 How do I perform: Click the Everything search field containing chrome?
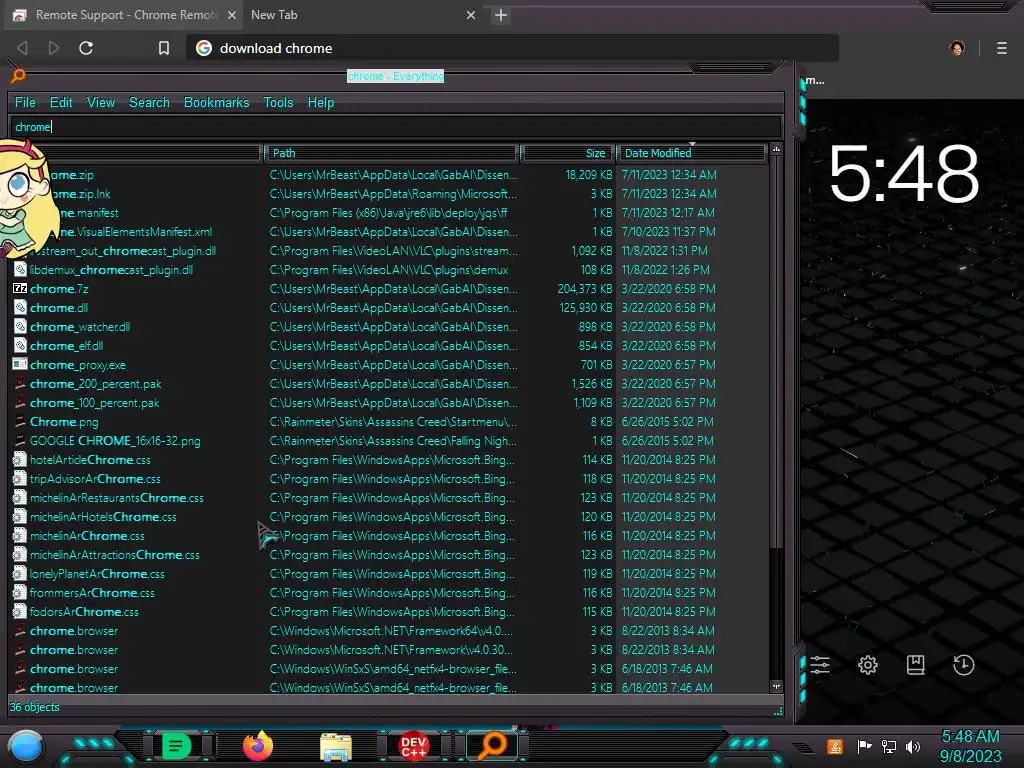coord(395,127)
